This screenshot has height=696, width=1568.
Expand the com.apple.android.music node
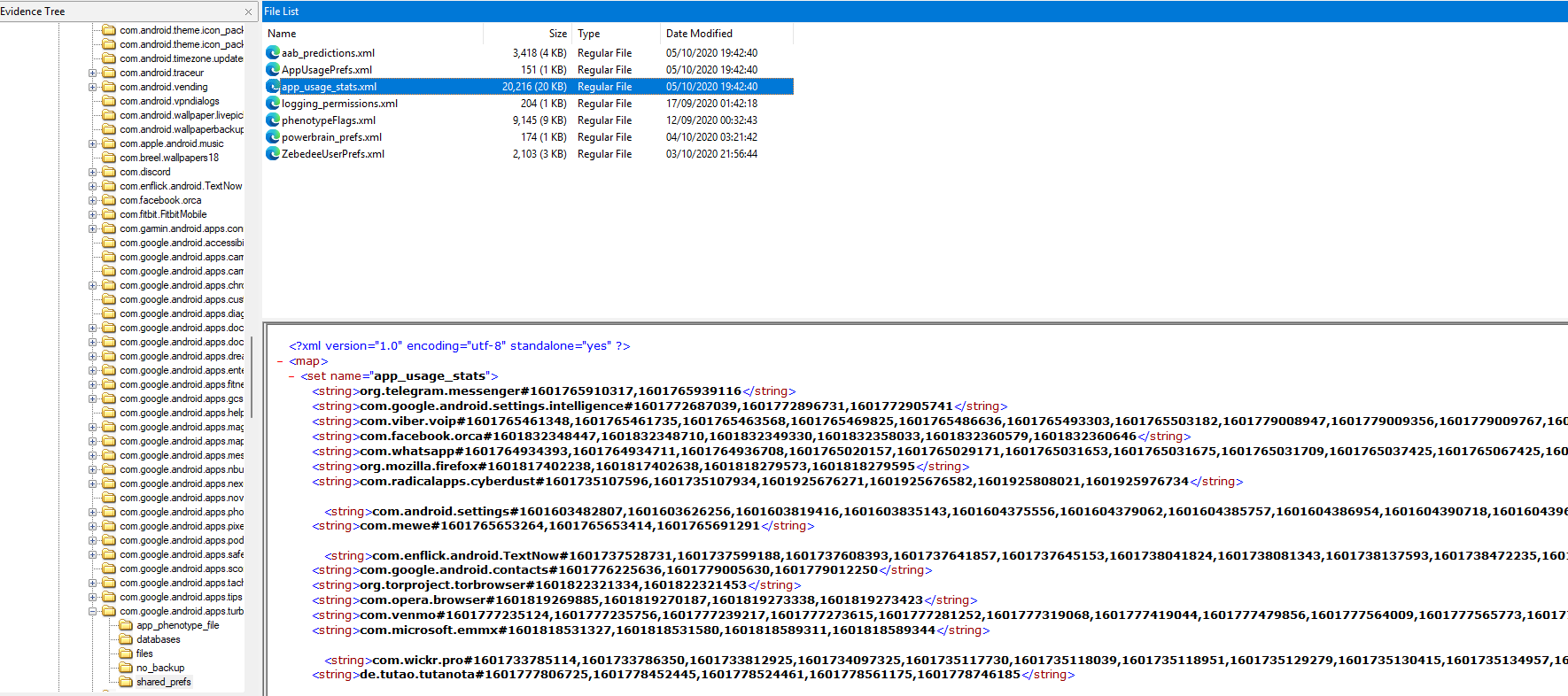(93, 143)
